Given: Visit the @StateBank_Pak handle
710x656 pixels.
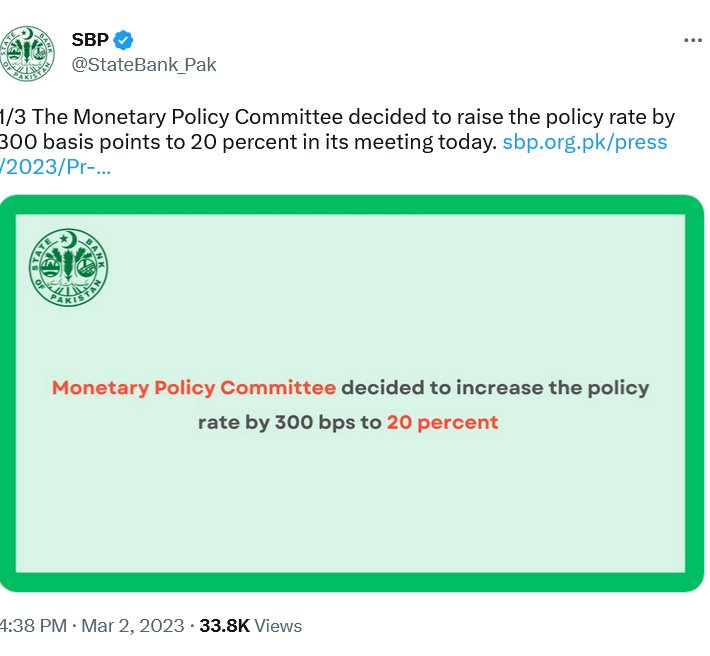Looking at the screenshot, I should click(144, 65).
